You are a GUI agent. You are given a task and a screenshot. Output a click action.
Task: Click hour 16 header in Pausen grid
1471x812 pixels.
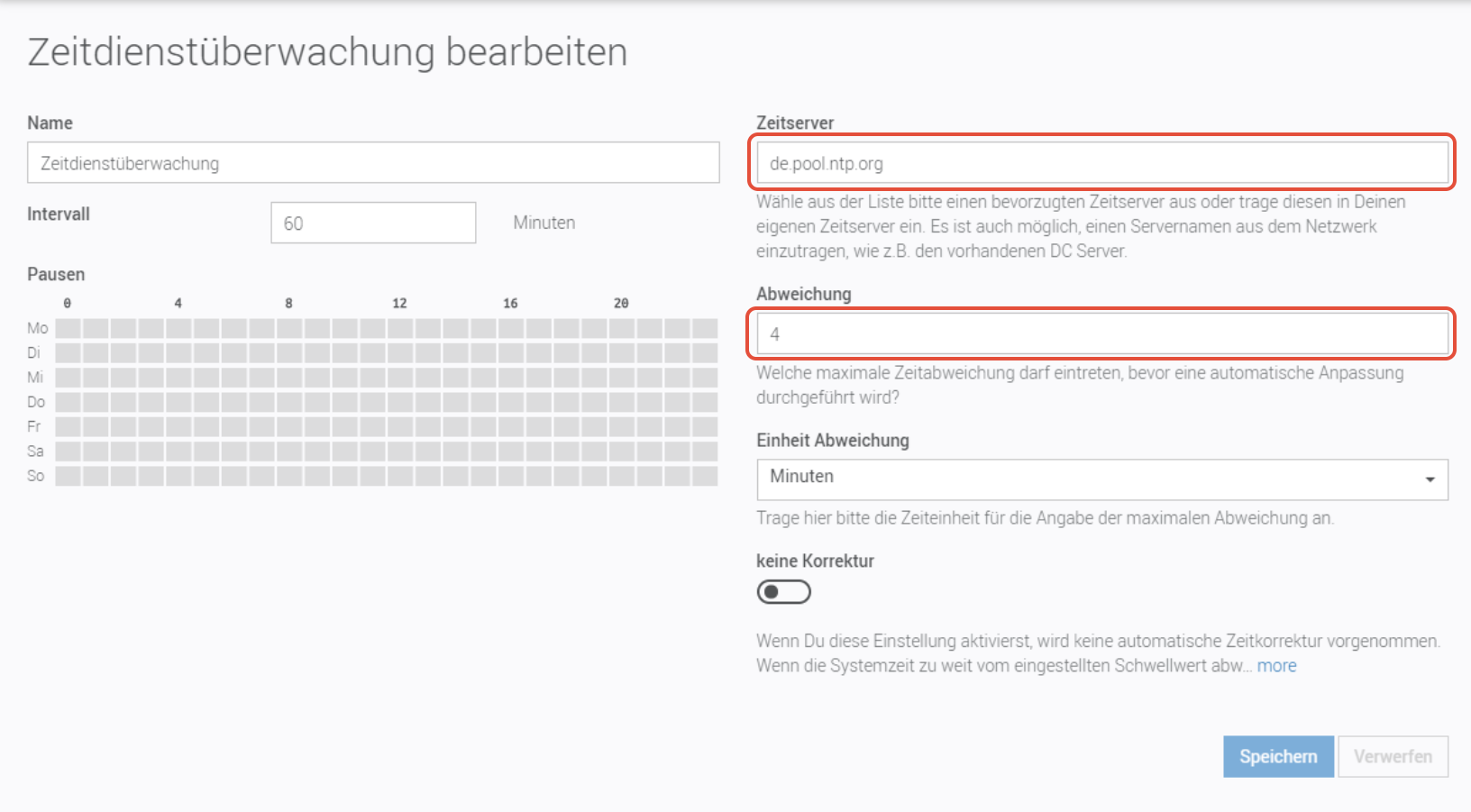[511, 303]
